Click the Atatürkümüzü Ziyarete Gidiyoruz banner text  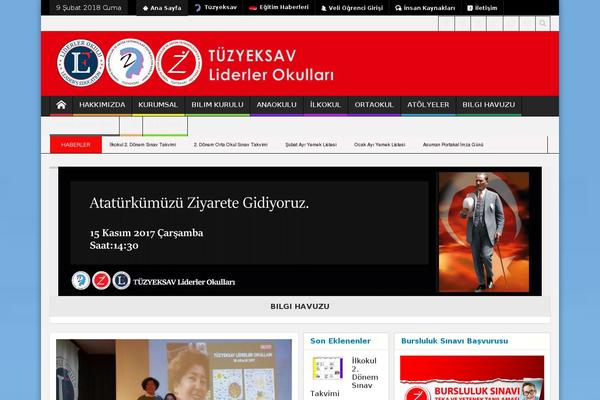coord(199,203)
